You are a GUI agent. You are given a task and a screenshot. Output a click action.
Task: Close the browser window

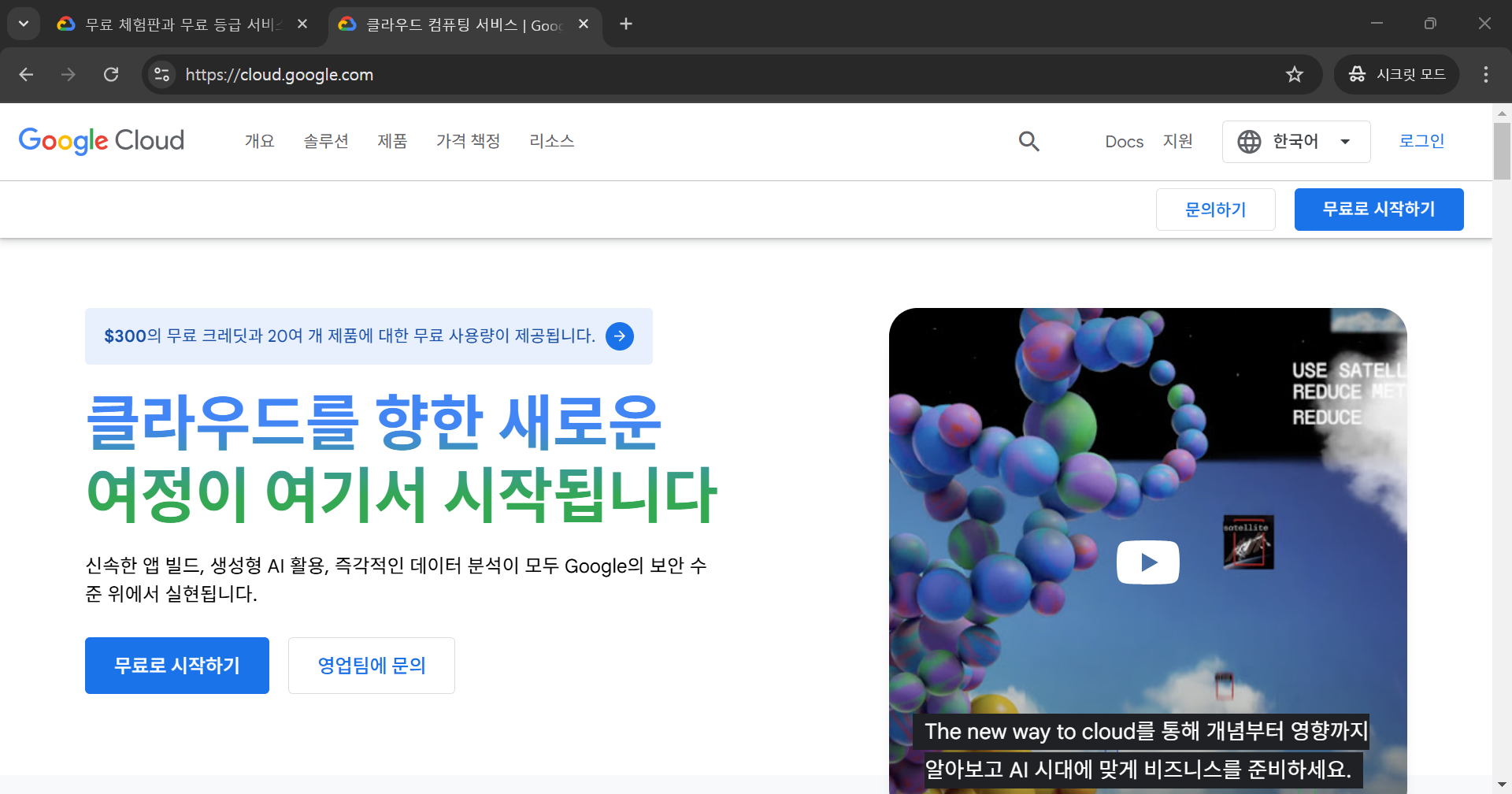pyautogui.click(x=1484, y=24)
